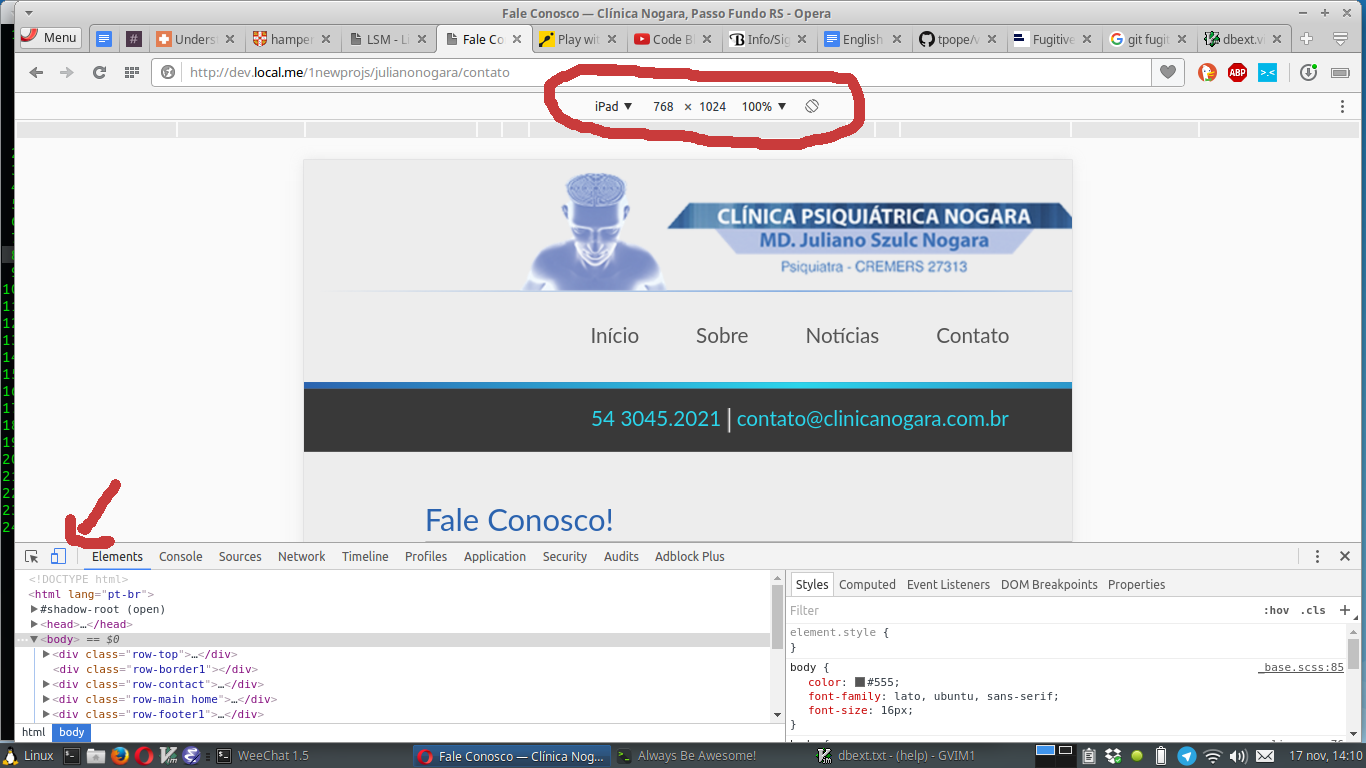Open the DuckDuckGo extension icon

pos(1207,72)
